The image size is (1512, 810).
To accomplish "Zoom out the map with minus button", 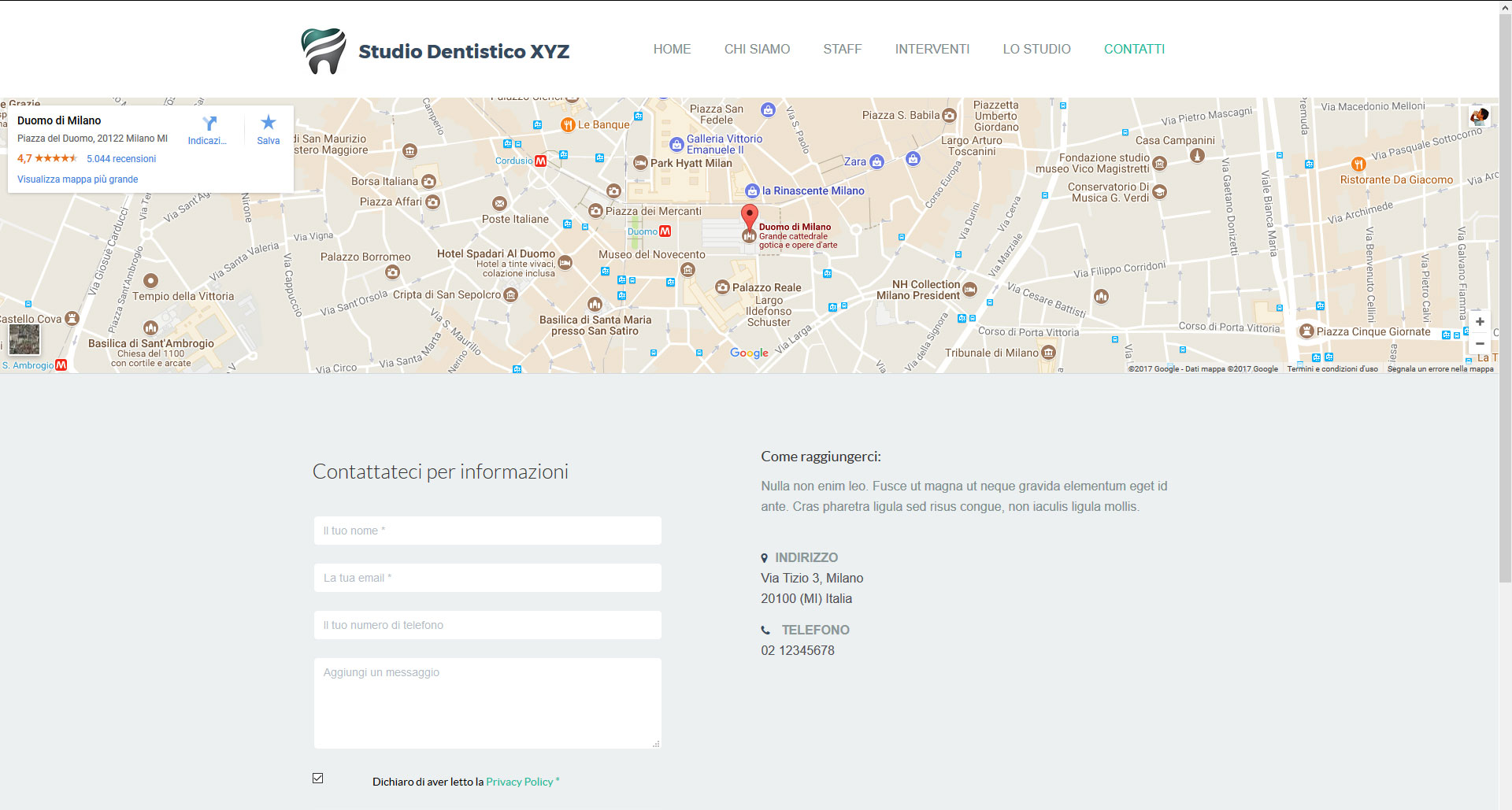I will tap(1480, 343).
